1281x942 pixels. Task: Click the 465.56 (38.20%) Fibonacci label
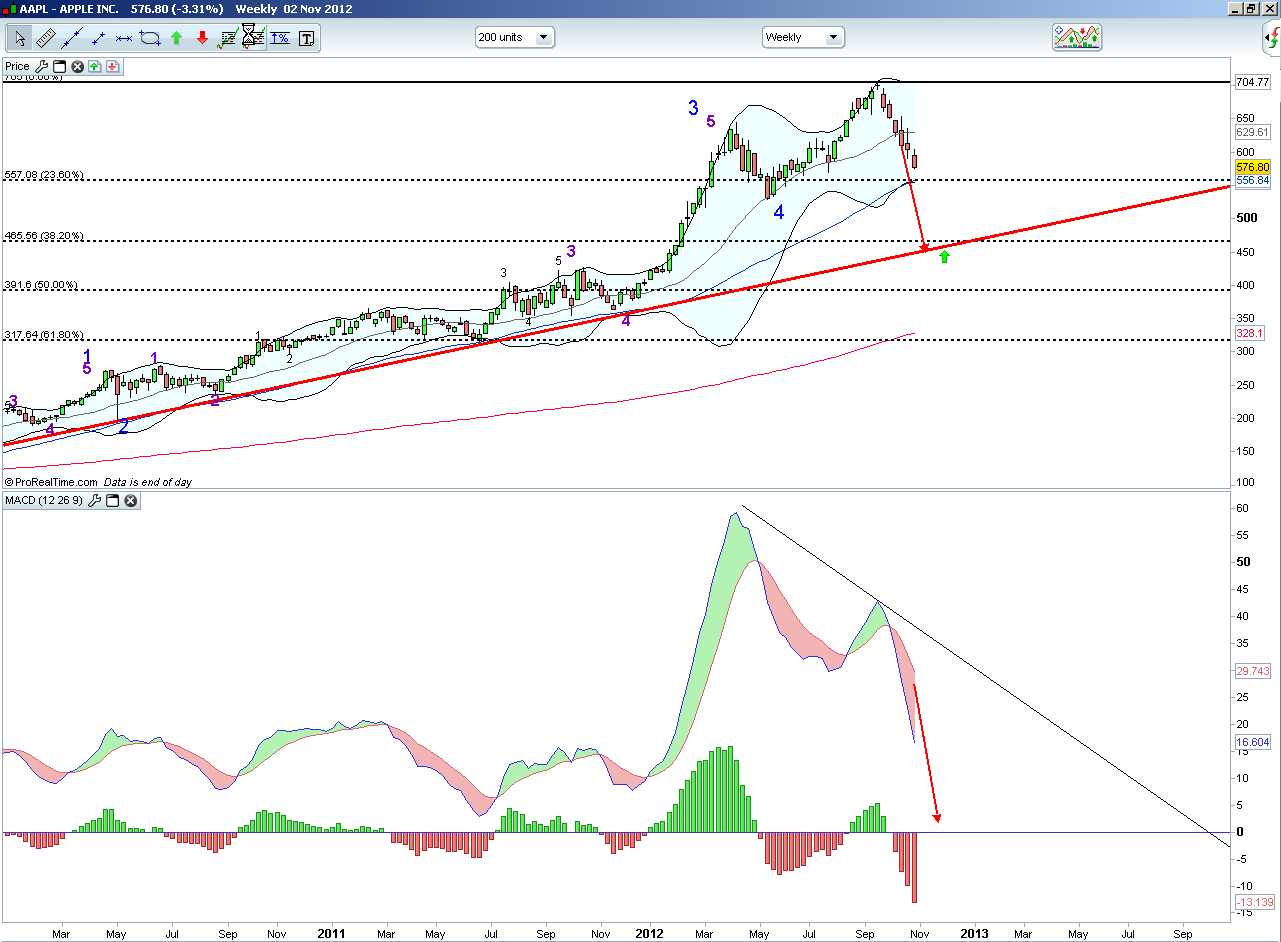coord(44,236)
